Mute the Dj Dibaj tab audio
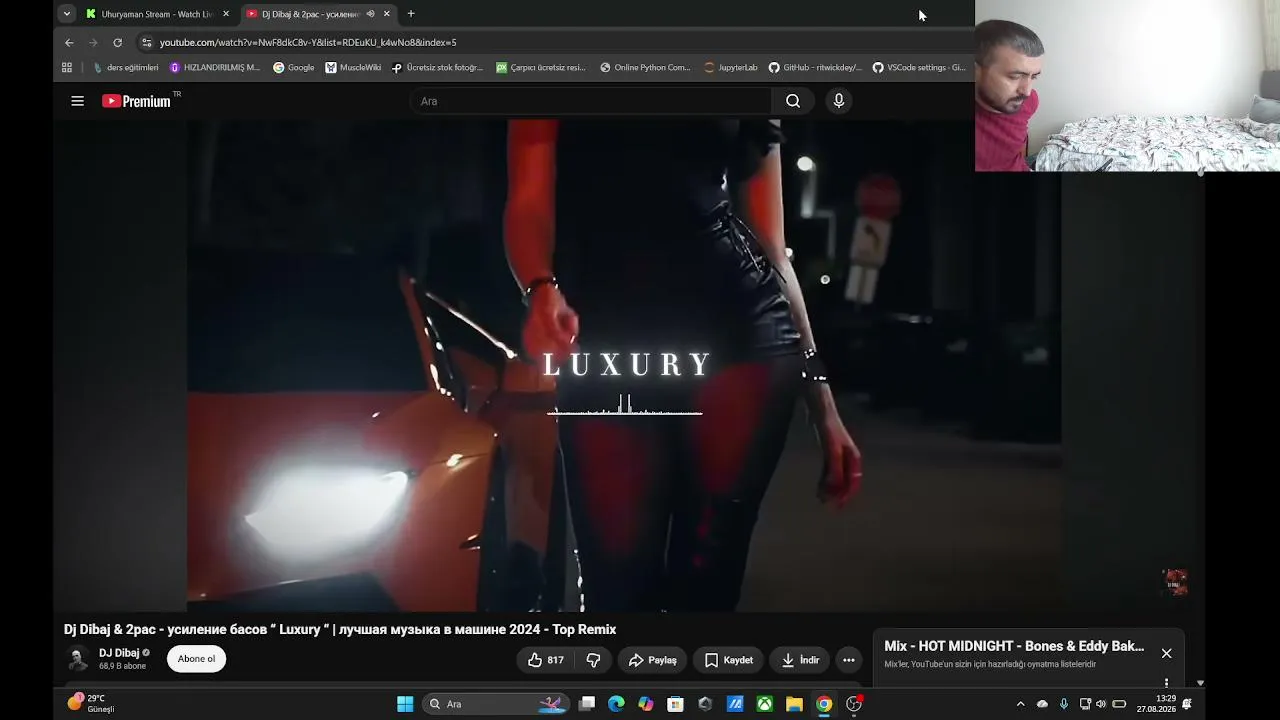This screenshot has width=1280, height=720. pos(370,14)
